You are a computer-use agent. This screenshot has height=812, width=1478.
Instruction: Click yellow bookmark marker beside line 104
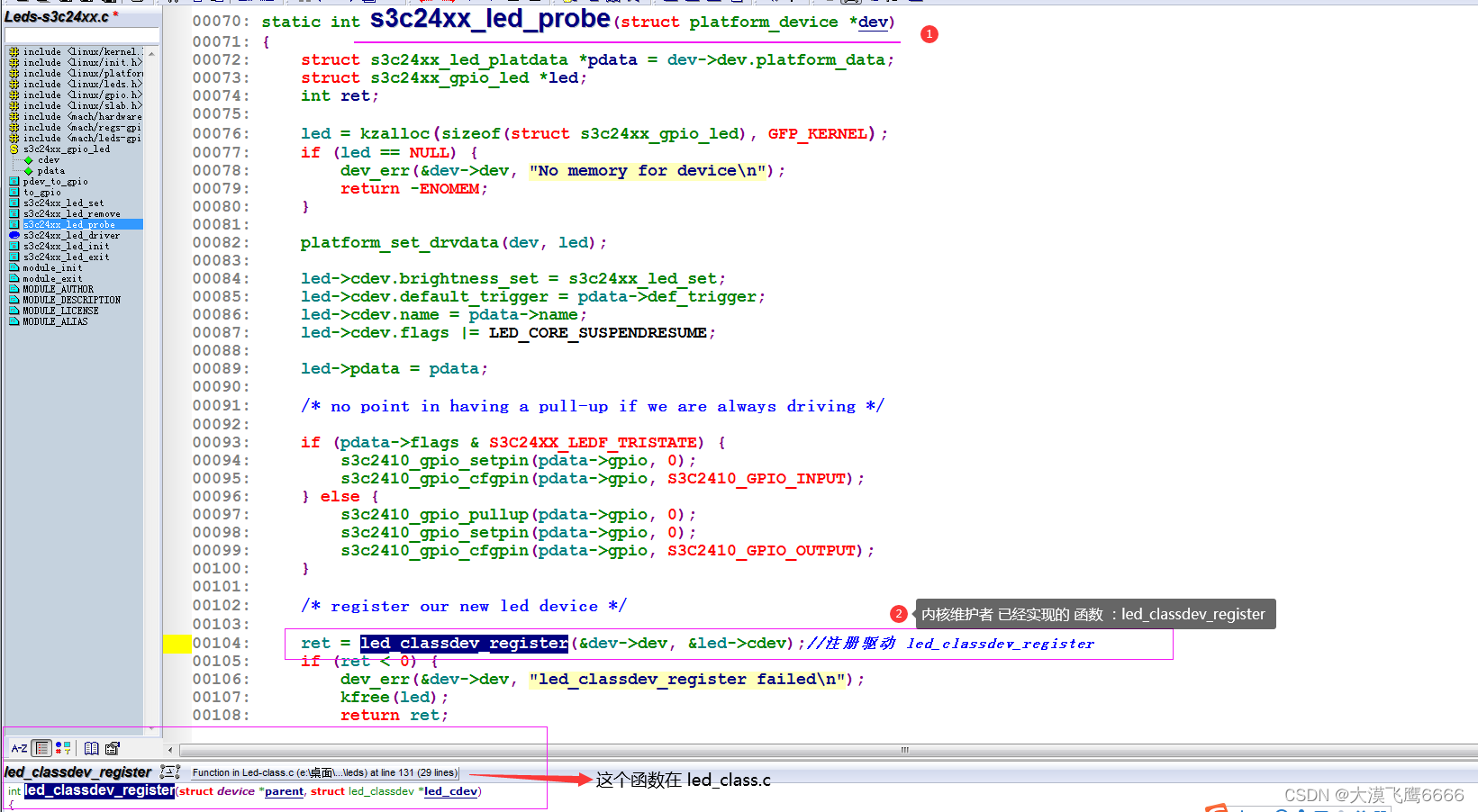click(177, 643)
